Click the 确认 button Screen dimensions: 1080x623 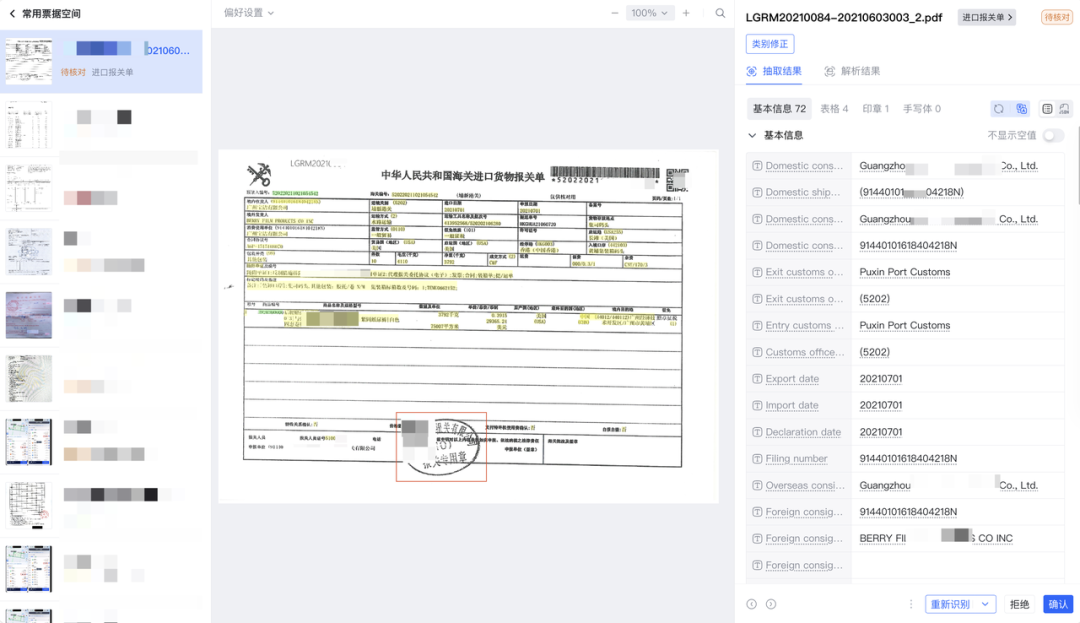[x=1057, y=604]
